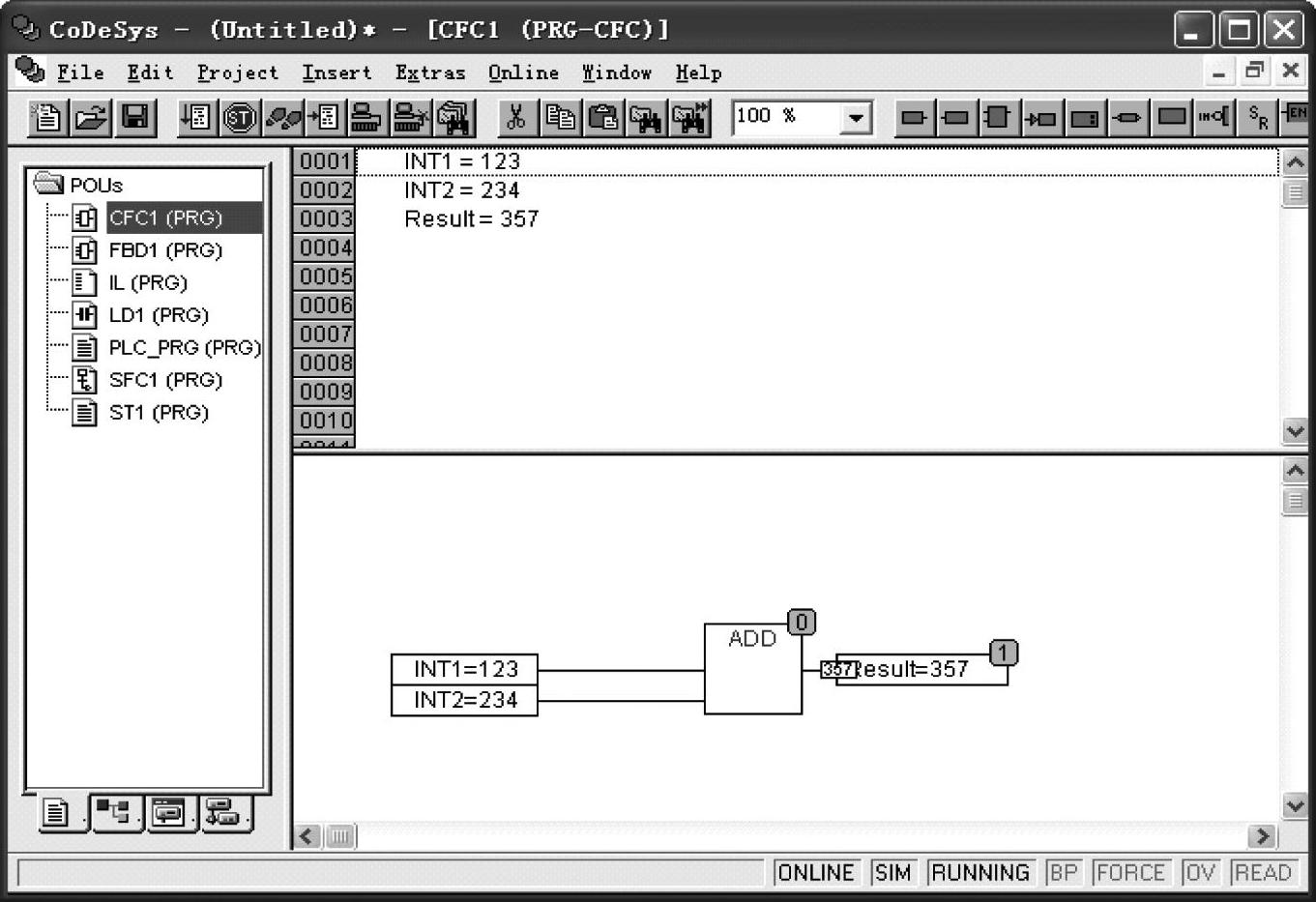The height and width of the screenshot is (902, 1316).
Task: Switch to the Resources organizer tab
Action: (x=225, y=814)
